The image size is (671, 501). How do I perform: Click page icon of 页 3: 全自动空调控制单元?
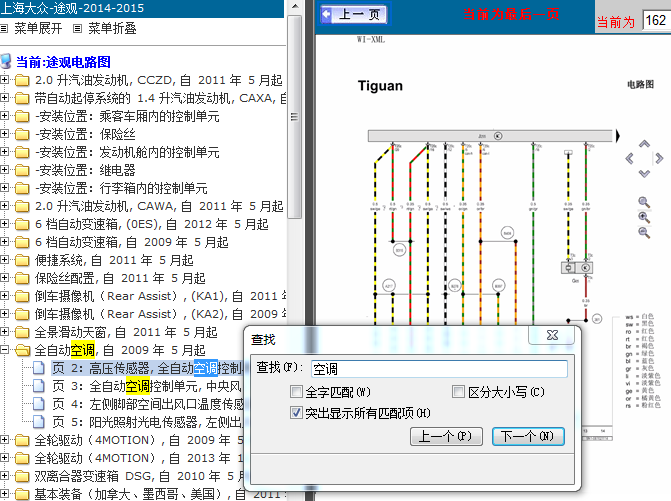(x=39, y=386)
